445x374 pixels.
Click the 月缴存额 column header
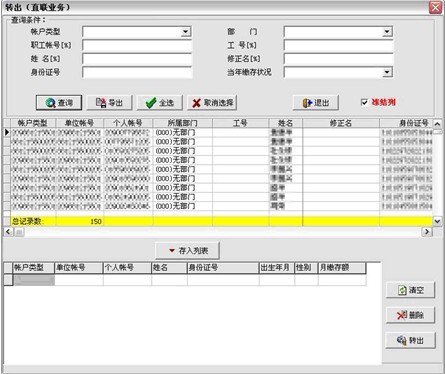click(342, 268)
